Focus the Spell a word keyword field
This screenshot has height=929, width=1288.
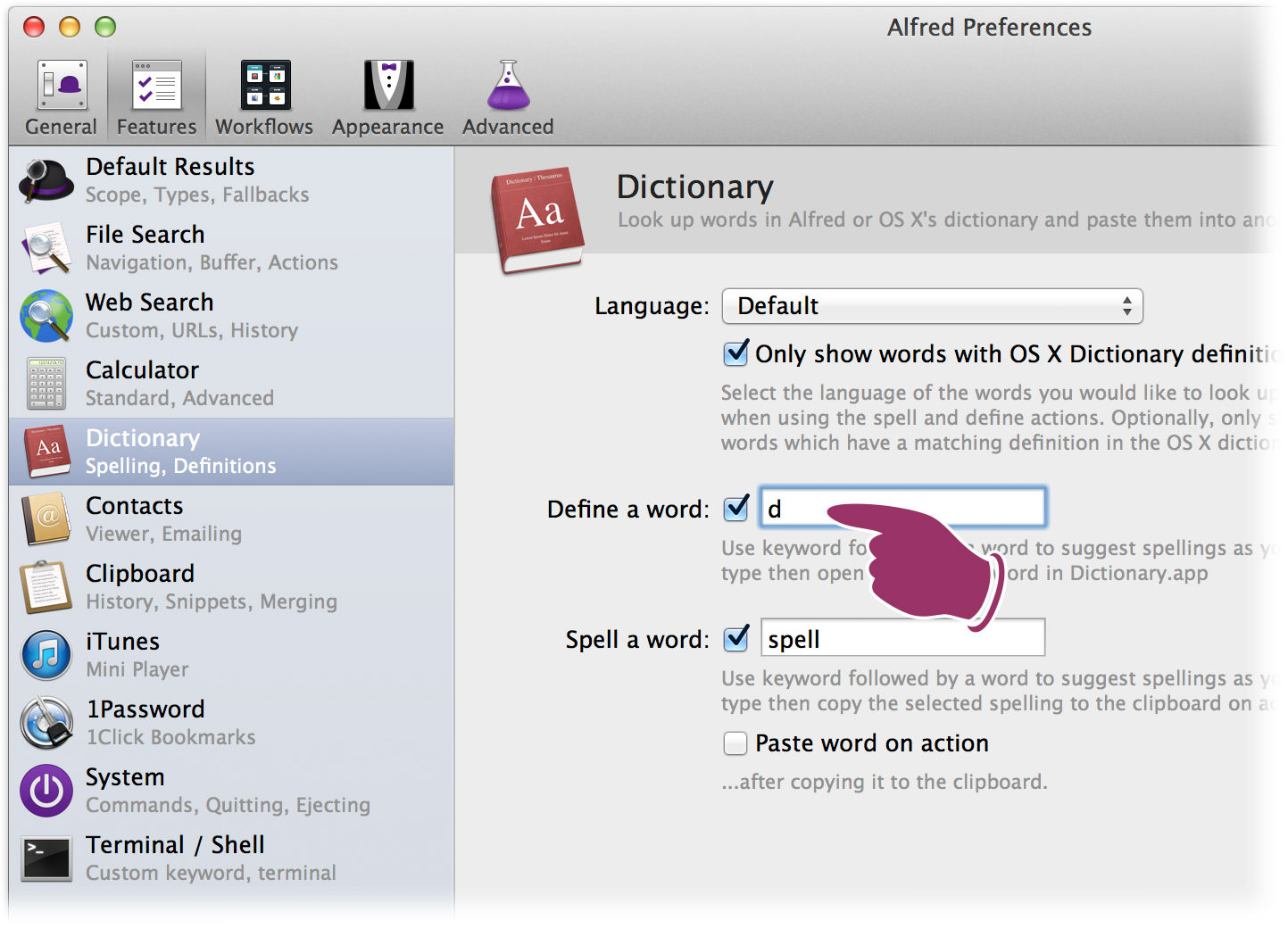902,638
